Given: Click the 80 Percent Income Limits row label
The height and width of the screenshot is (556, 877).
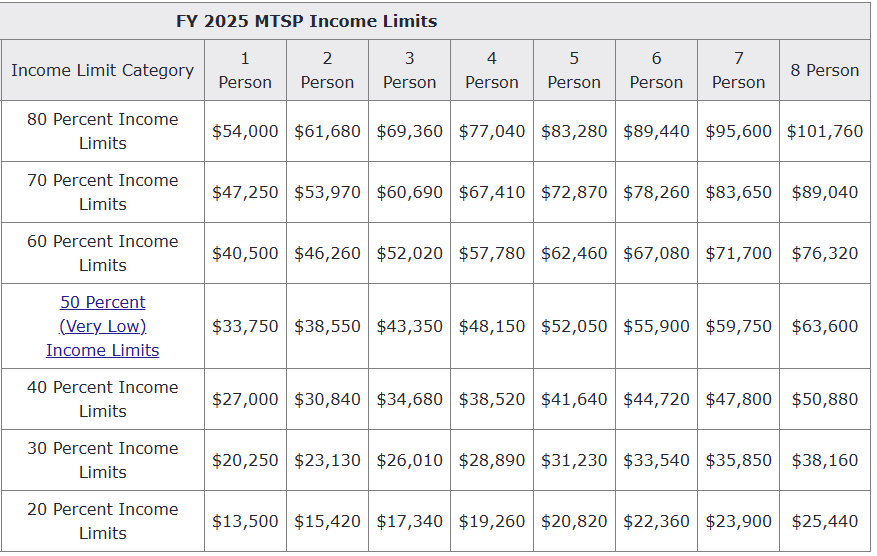Looking at the screenshot, I should pyautogui.click(x=102, y=131).
